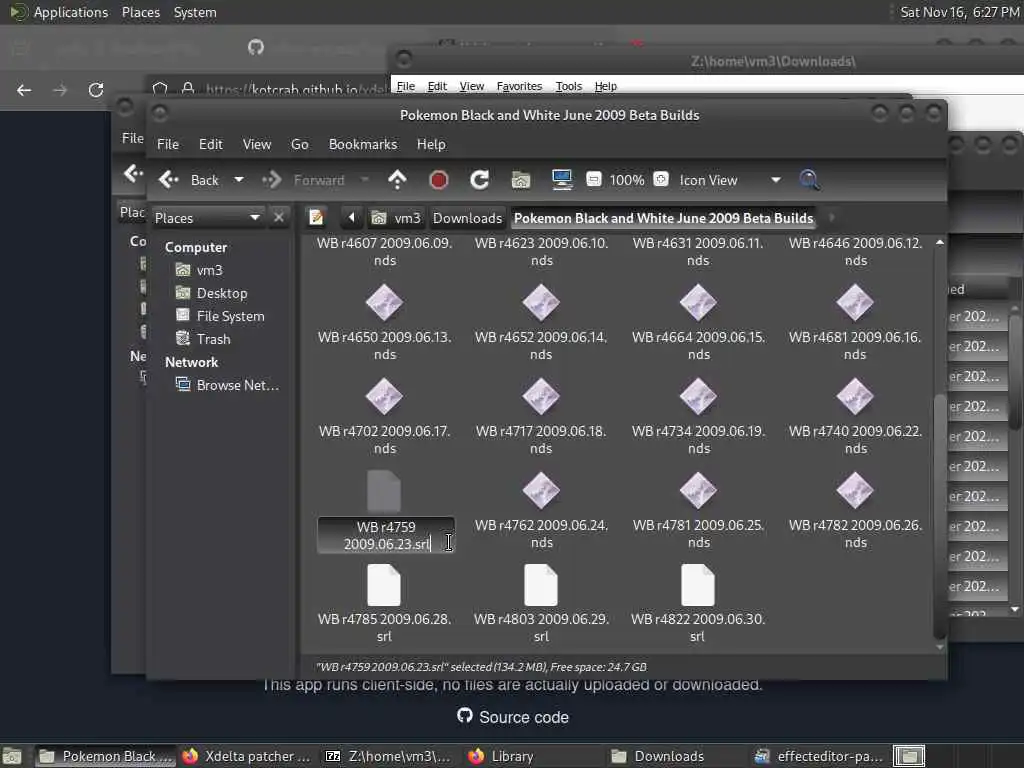The width and height of the screenshot is (1024, 768).
Task: Open the View menu of file manager
Action: [257, 144]
